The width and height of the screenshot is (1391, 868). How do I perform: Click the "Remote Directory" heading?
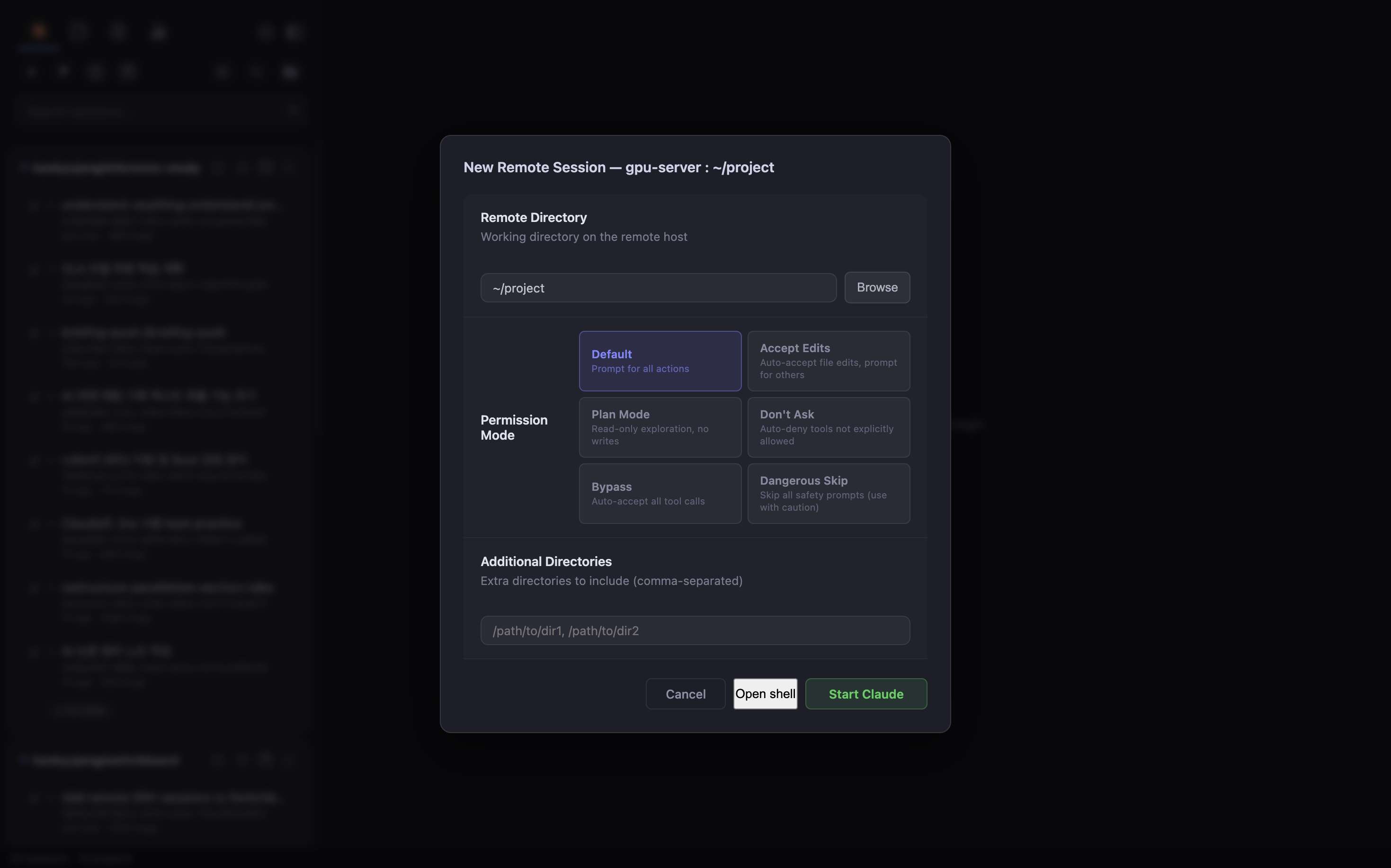coord(534,218)
